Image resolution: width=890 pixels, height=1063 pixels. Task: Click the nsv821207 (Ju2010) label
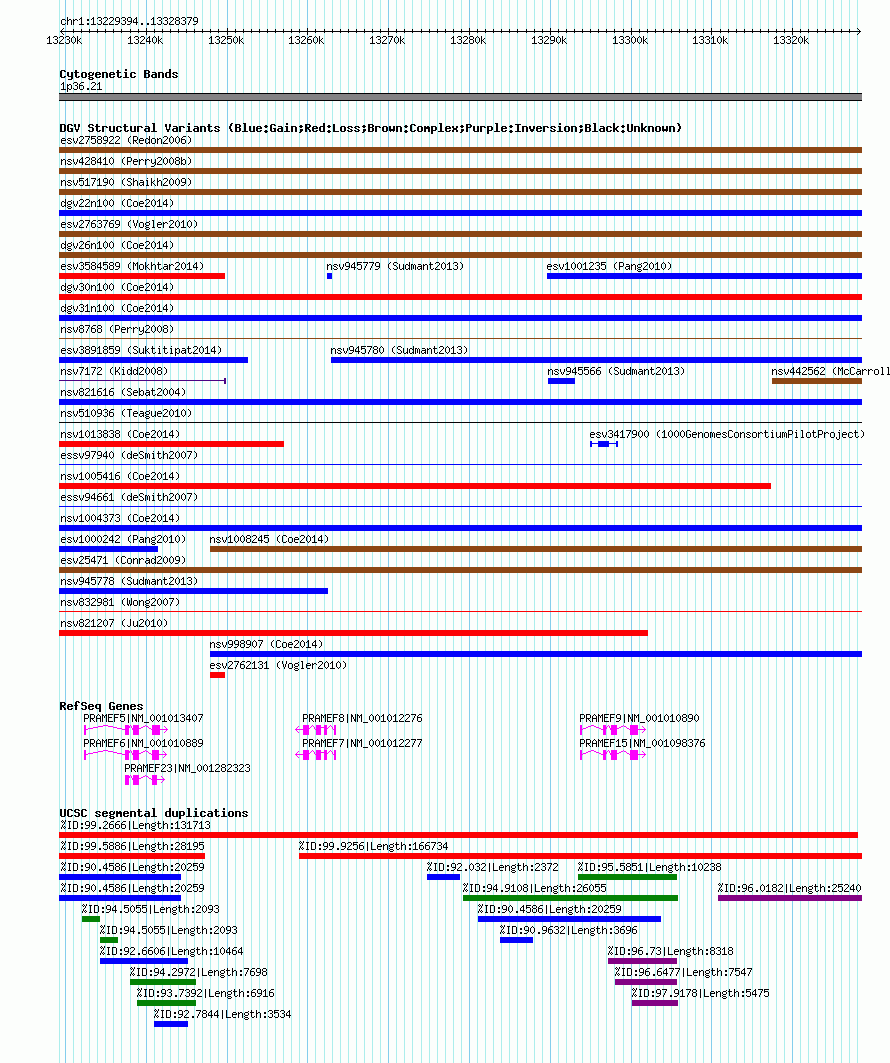pyautogui.click(x=114, y=624)
